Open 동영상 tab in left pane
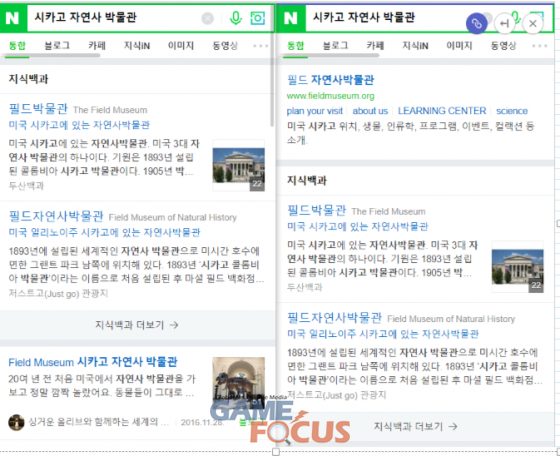The width and height of the screenshot is (560, 456). (225, 46)
